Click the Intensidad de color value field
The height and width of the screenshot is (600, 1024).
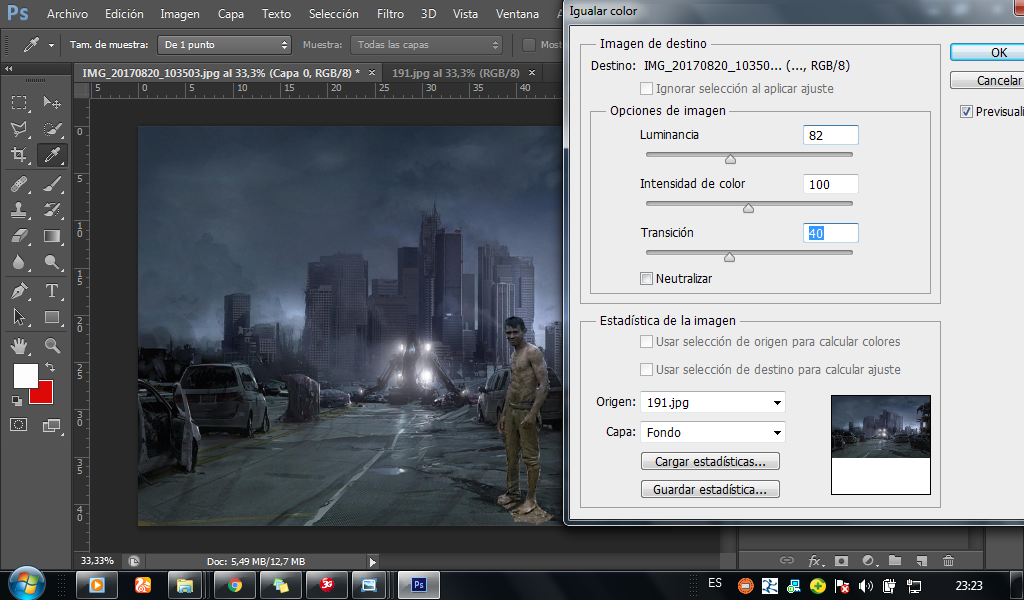pyautogui.click(x=830, y=184)
